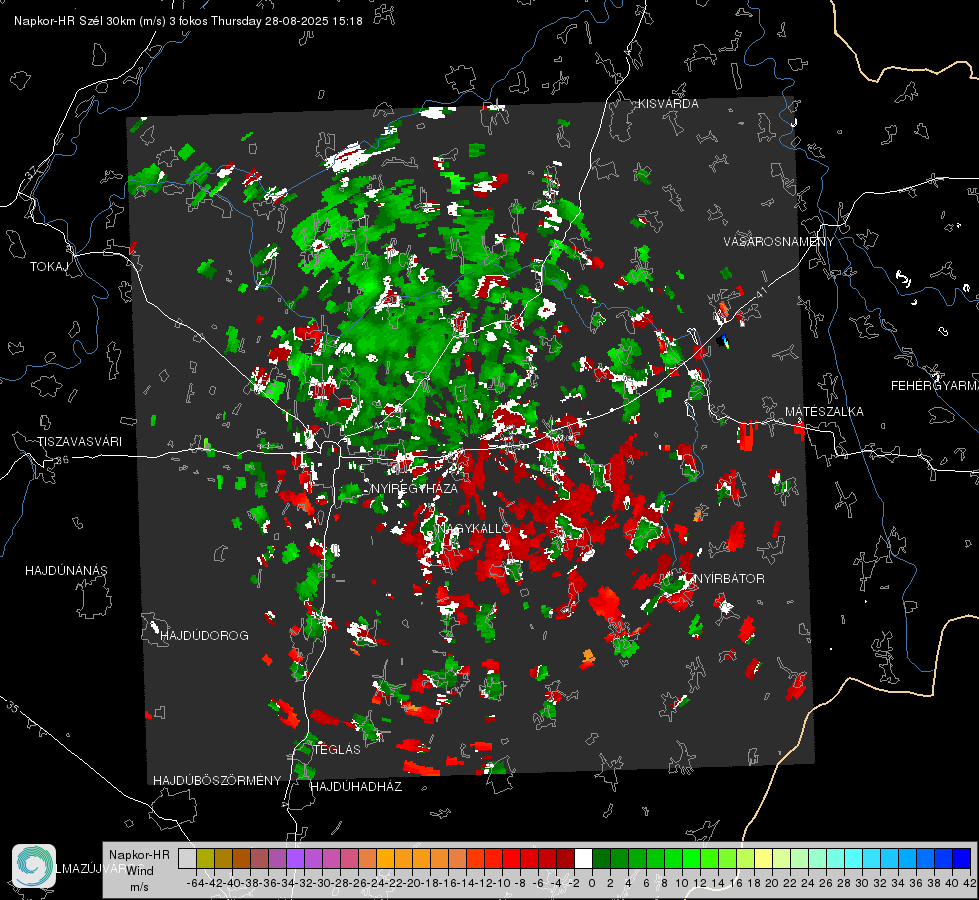Select the dark green swatch between 0 and 2

[x=601, y=858]
